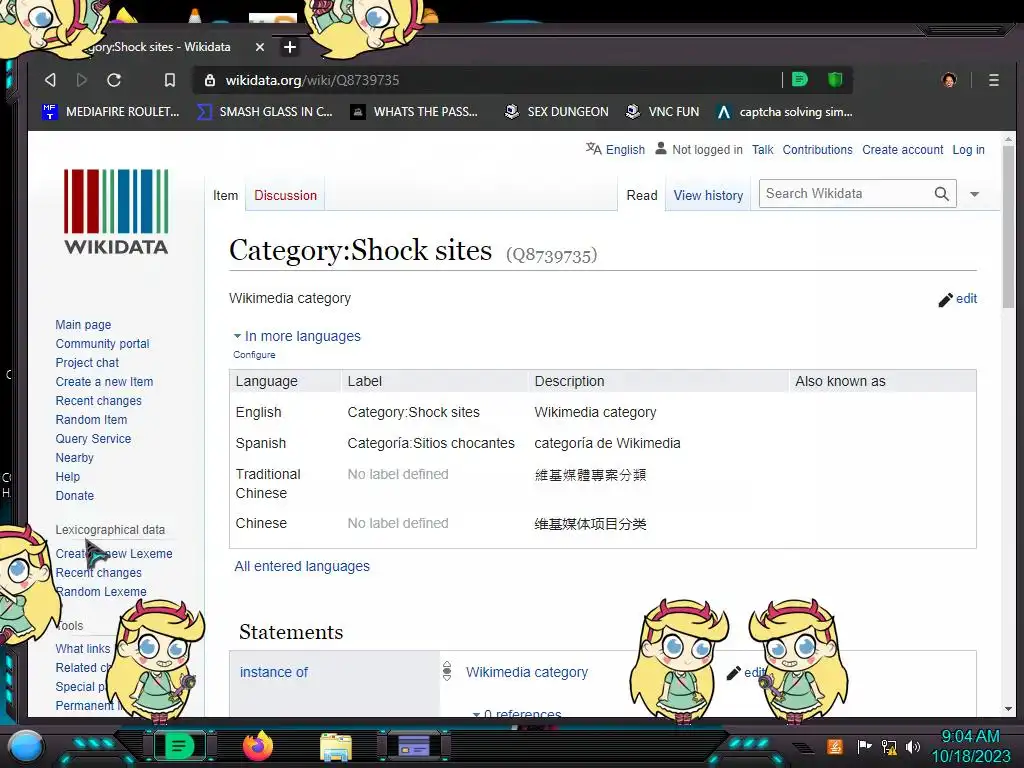Open the network tray icon
This screenshot has width=1024, height=768.
click(888, 746)
